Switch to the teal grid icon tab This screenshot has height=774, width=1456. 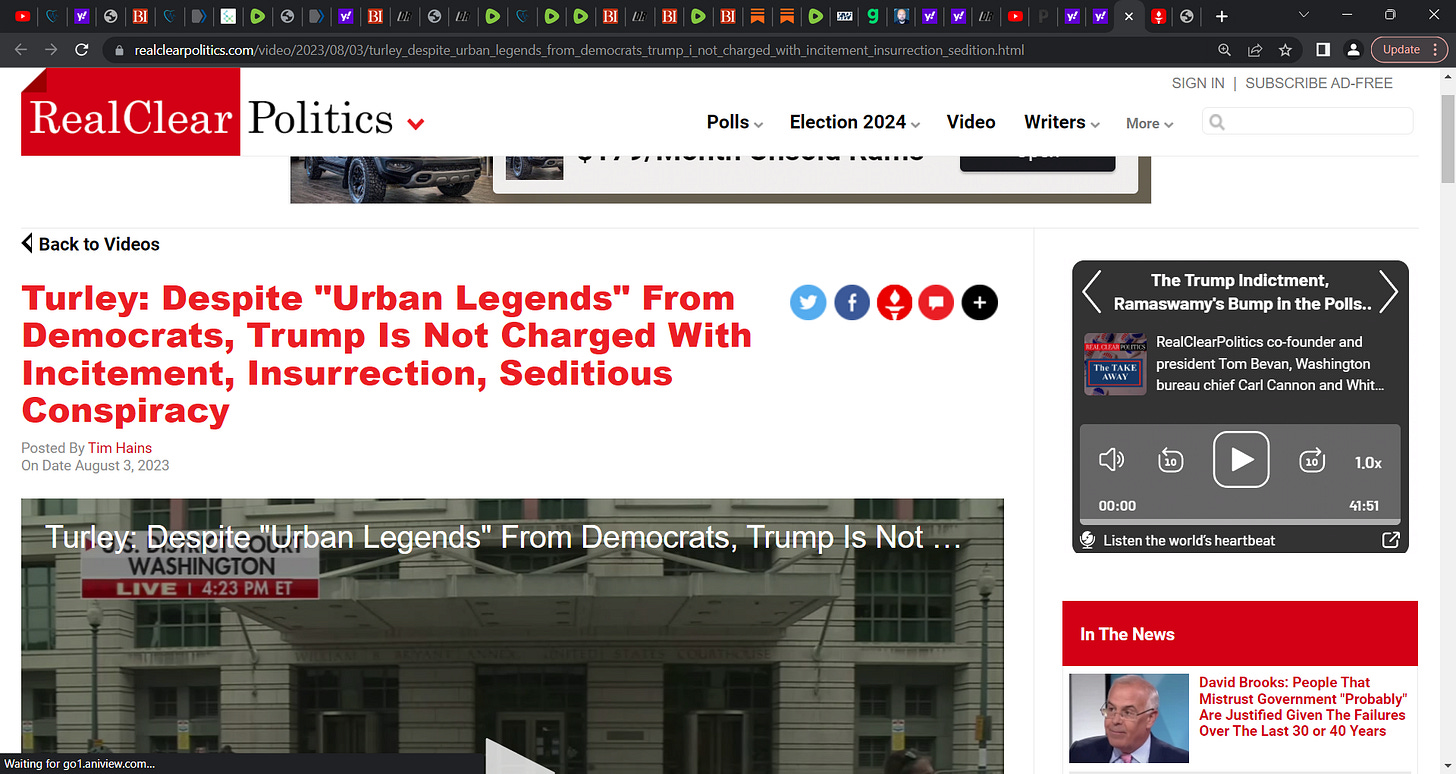[228, 16]
